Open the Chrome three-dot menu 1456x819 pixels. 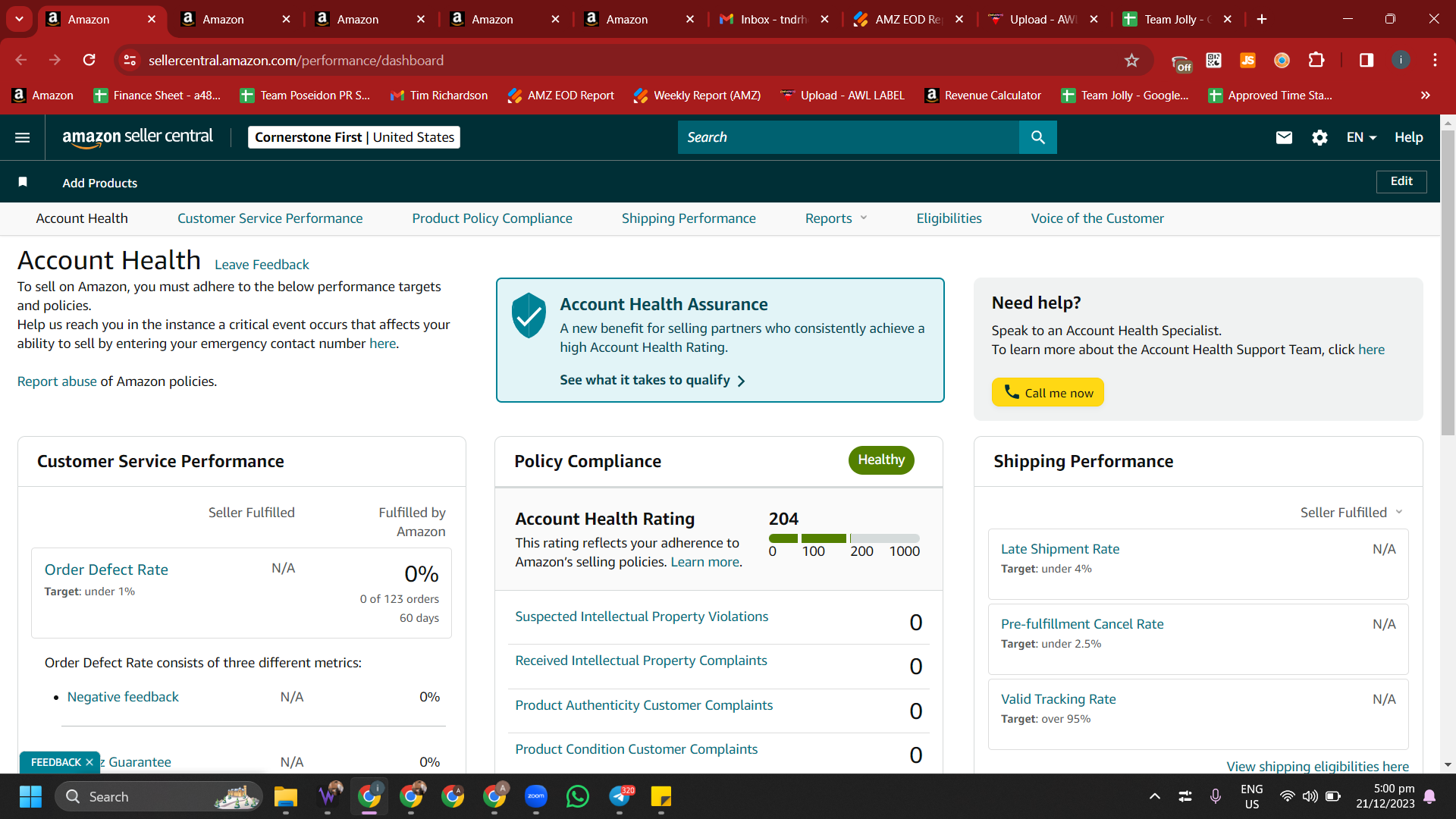point(1435,60)
